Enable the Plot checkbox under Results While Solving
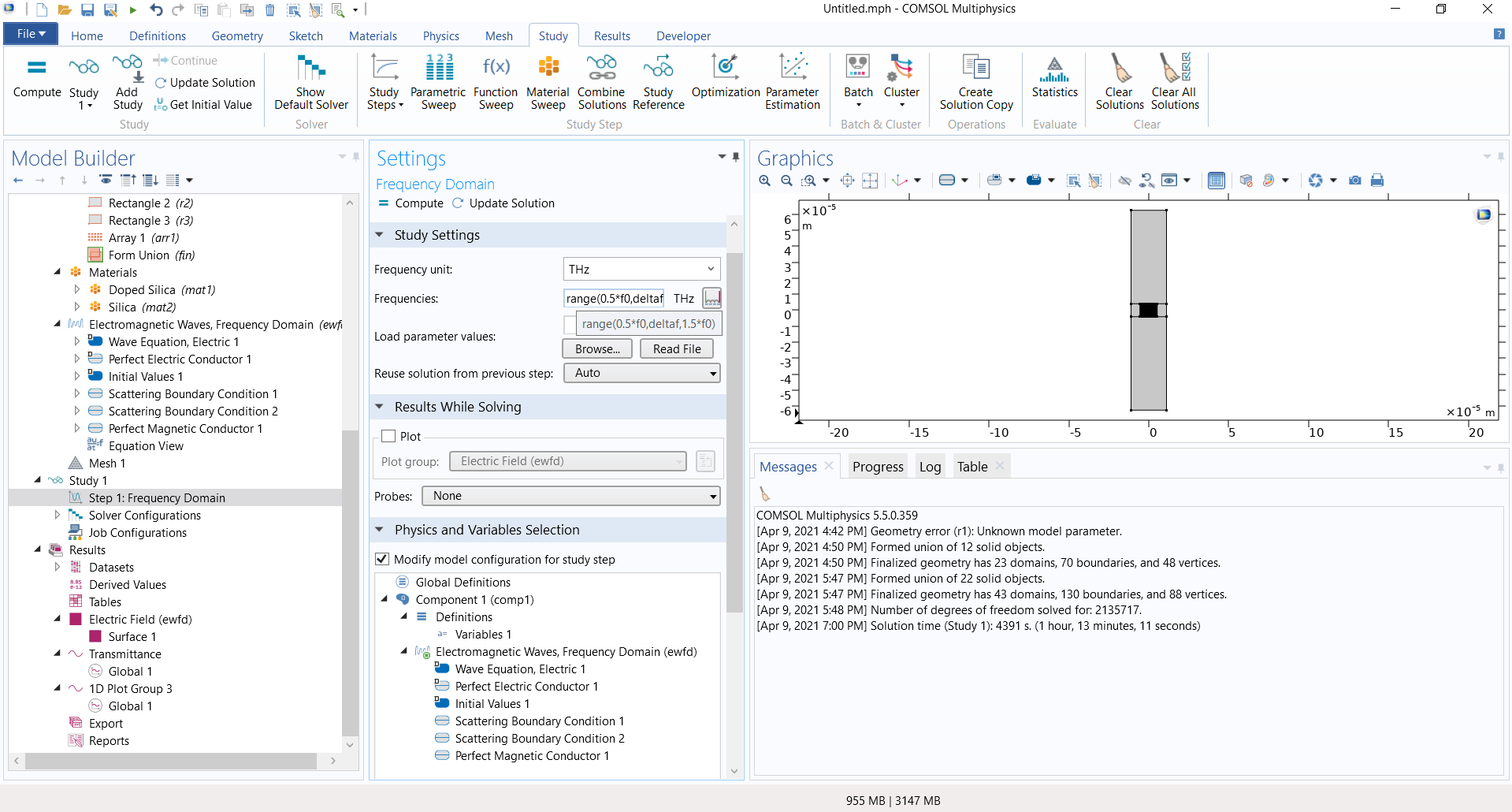 click(388, 436)
